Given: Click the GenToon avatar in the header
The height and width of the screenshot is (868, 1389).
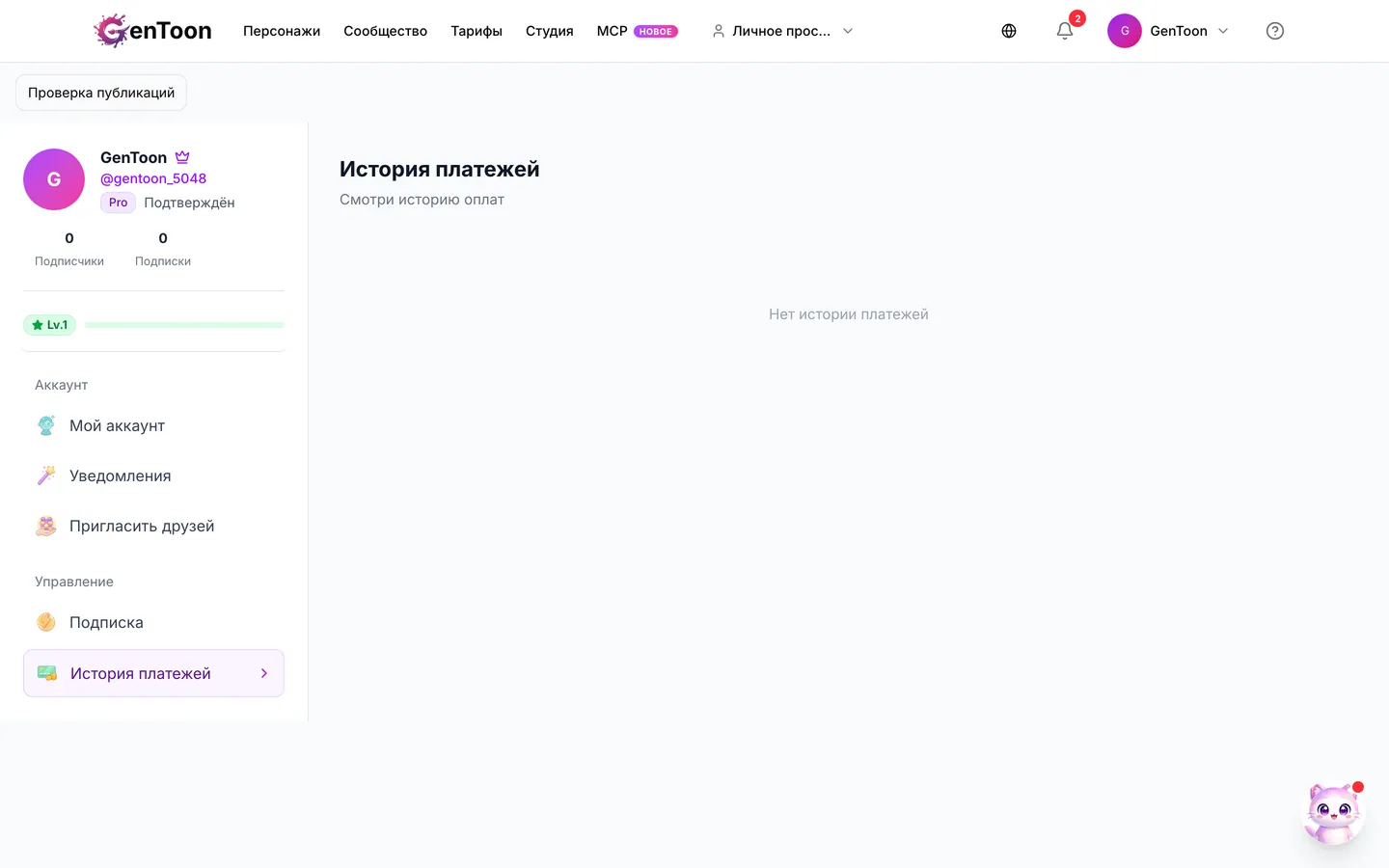Looking at the screenshot, I should pos(1125,31).
